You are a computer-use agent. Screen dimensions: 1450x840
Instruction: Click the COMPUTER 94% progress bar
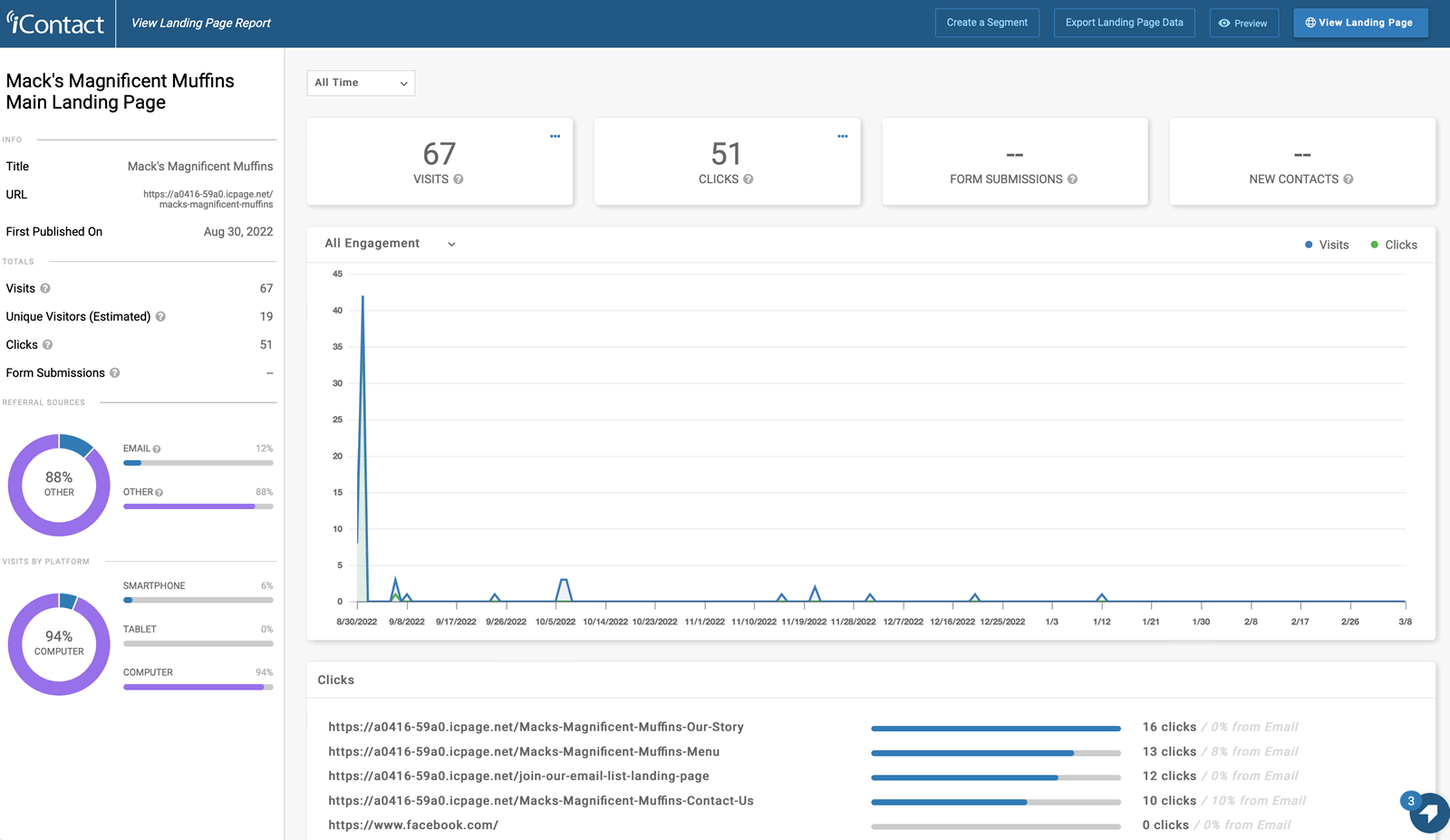tap(198, 687)
